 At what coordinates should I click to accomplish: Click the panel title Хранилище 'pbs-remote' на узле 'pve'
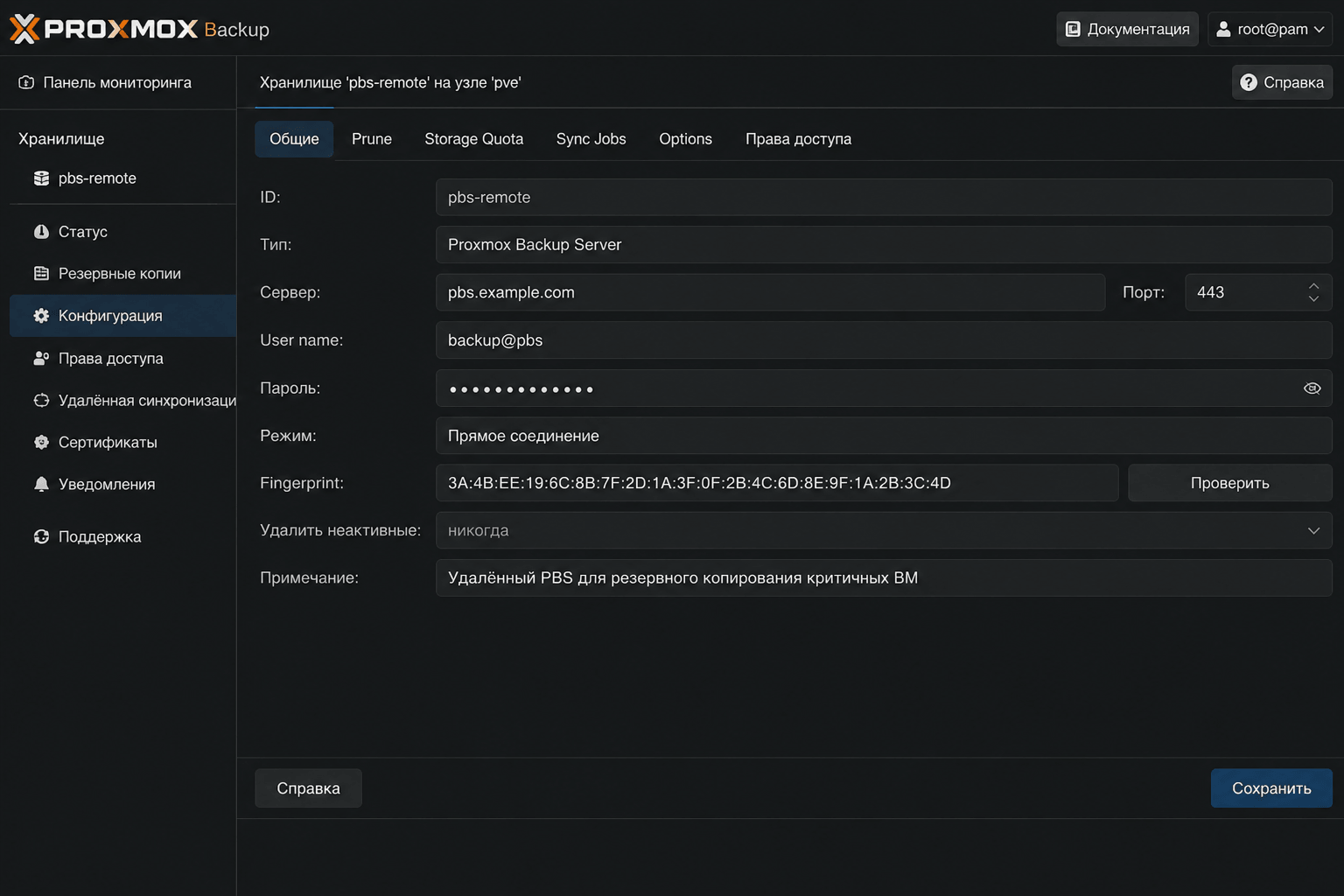pyautogui.click(x=390, y=82)
